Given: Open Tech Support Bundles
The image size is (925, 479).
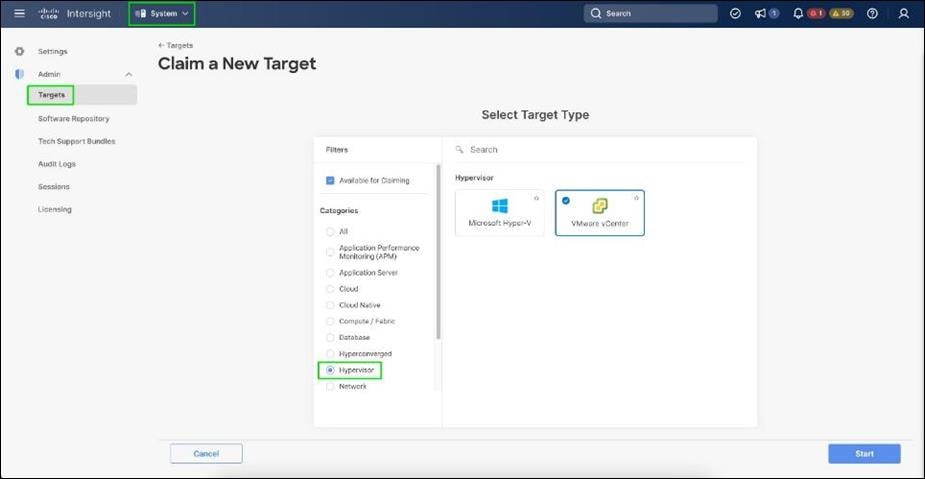Looking at the screenshot, I should (x=77, y=142).
